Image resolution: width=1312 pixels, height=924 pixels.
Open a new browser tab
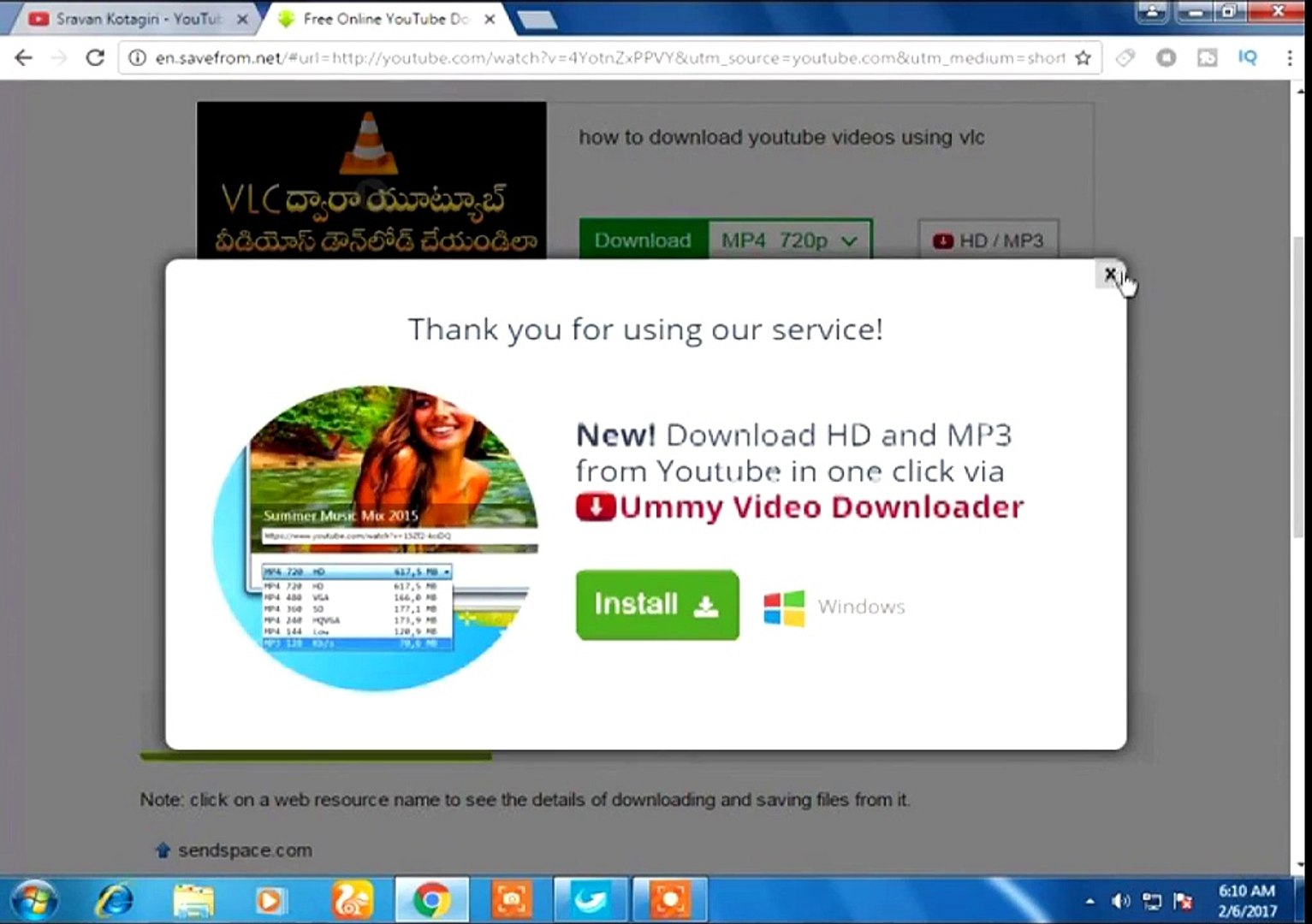coord(537,20)
